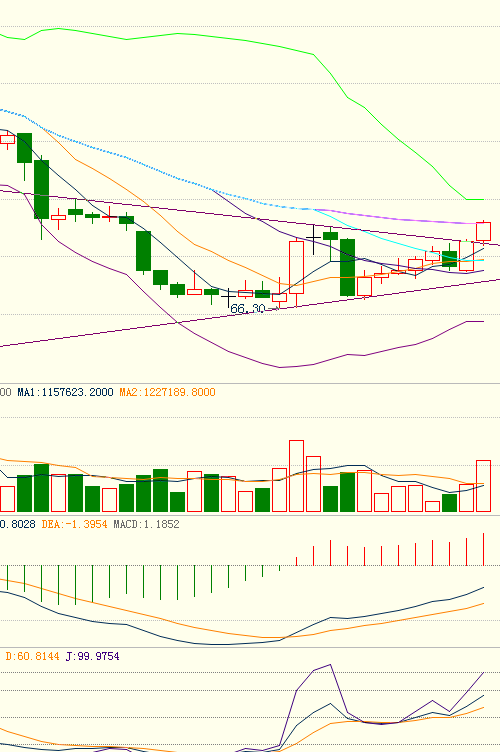Image resolution: width=500 pixels, height=752 pixels.
Task: Click the orange DEA:-1.3954 indicator label
Action: (x=74, y=524)
